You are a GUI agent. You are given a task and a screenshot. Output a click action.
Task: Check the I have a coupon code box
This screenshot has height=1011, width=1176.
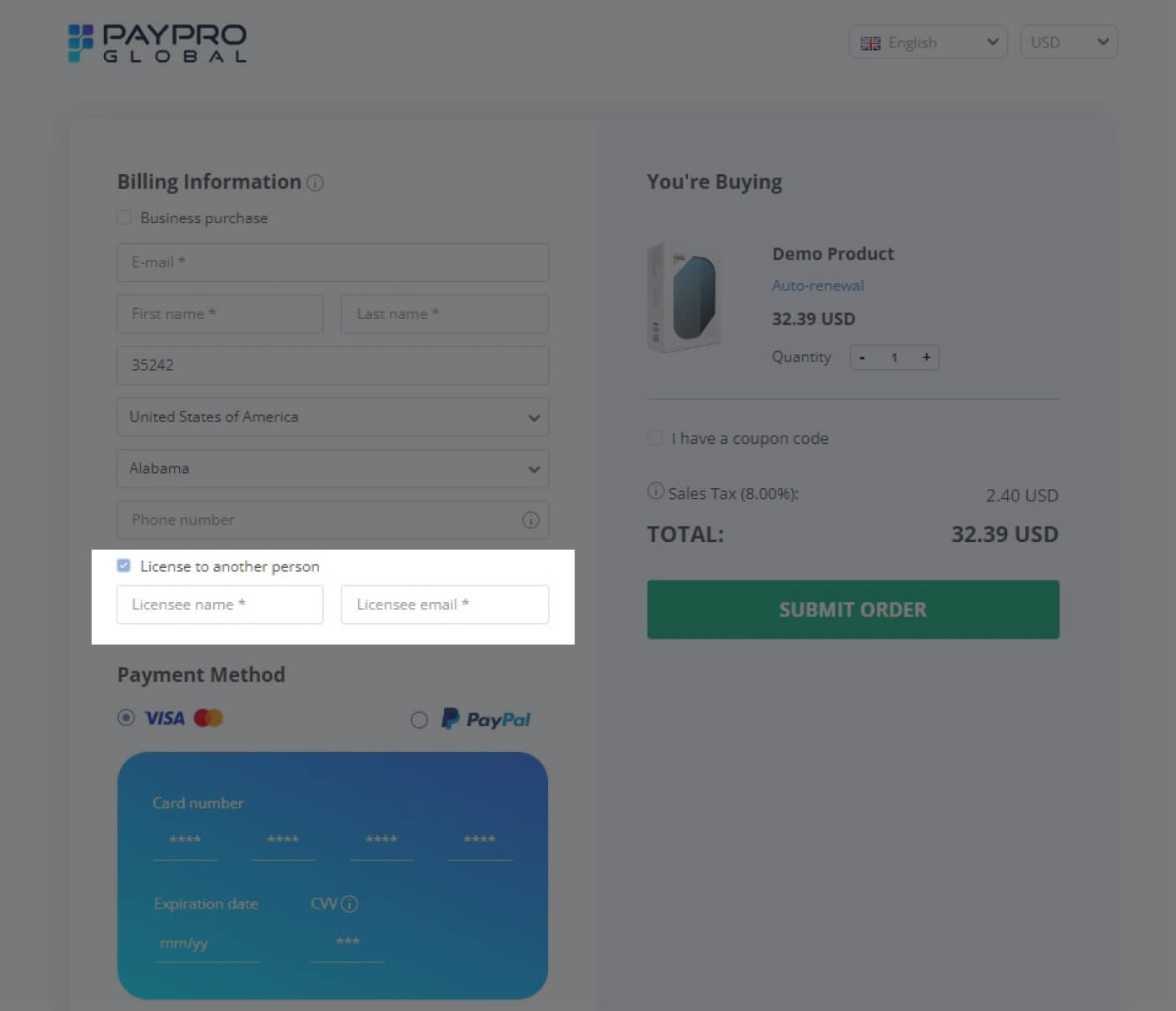(655, 437)
